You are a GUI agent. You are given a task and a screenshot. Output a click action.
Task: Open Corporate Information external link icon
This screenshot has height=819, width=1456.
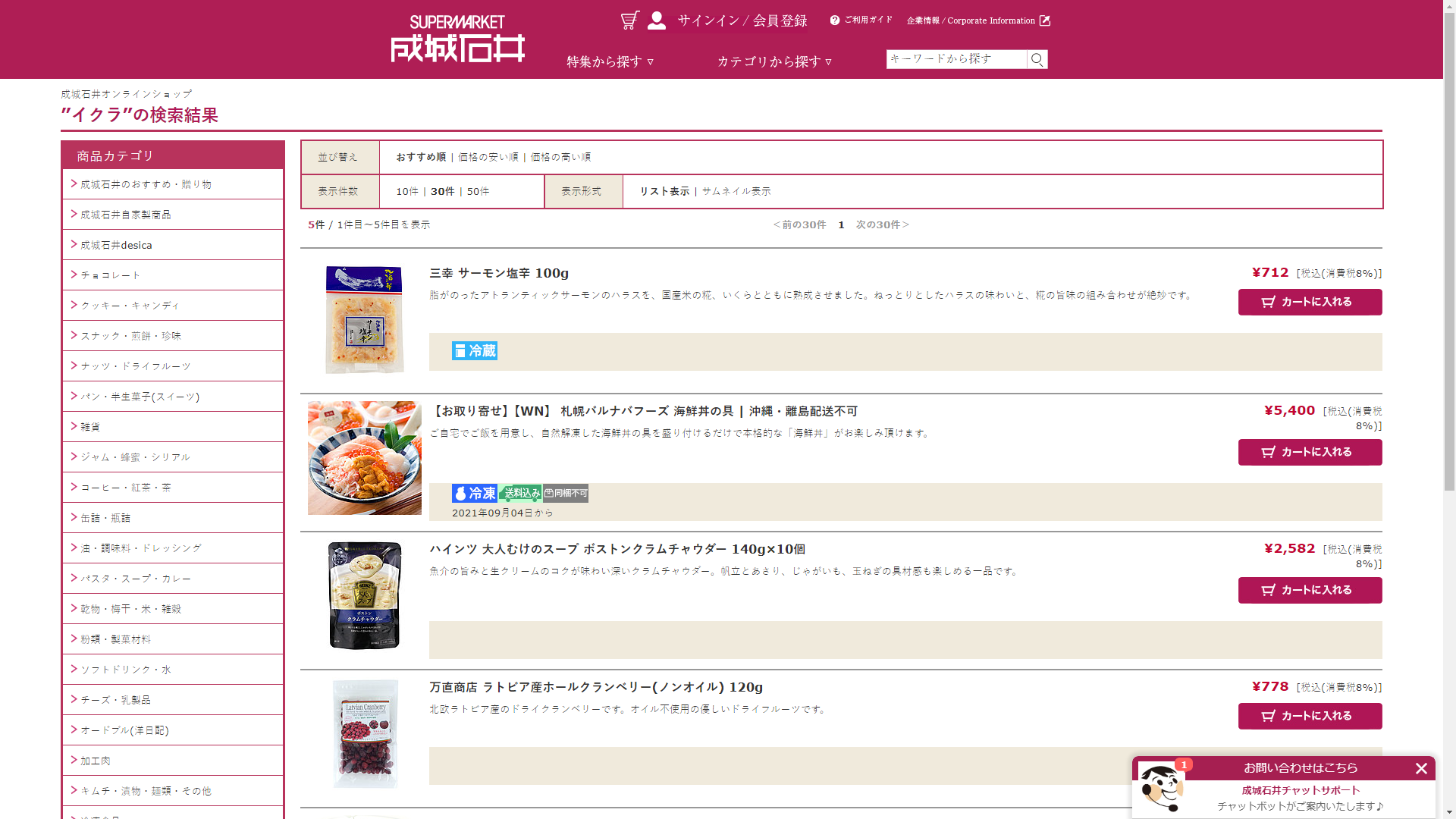pyautogui.click(x=1044, y=20)
